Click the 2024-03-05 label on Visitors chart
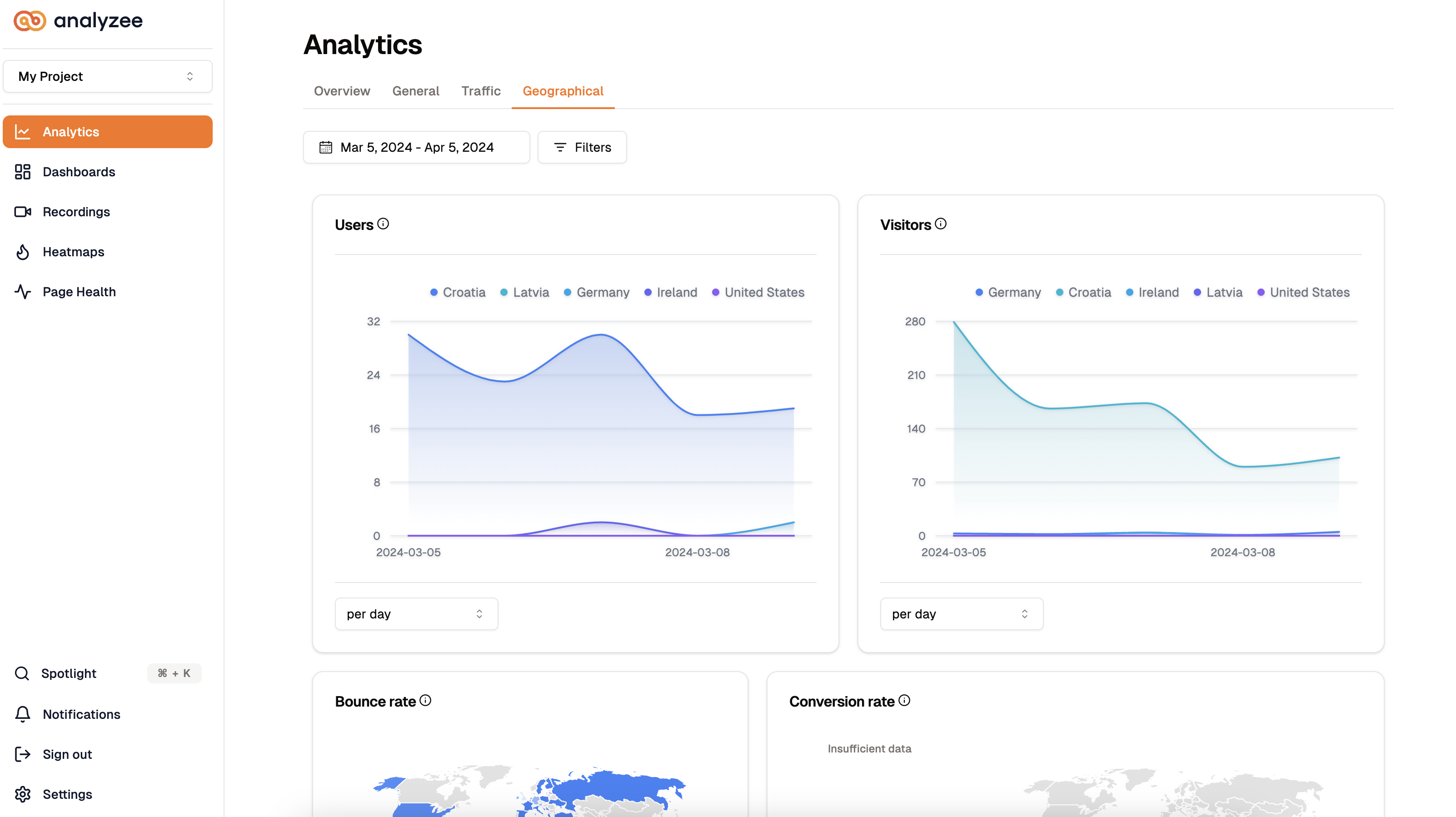 point(953,553)
